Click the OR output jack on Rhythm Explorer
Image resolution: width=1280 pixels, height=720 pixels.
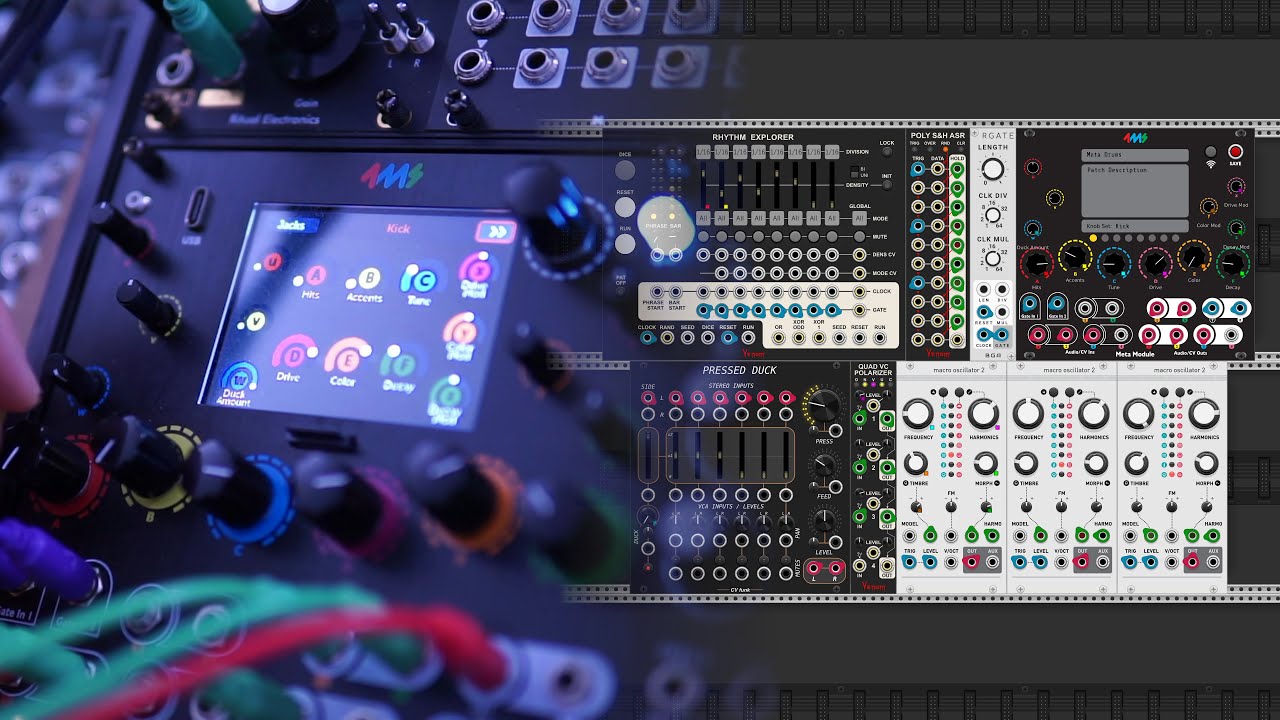tap(779, 337)
